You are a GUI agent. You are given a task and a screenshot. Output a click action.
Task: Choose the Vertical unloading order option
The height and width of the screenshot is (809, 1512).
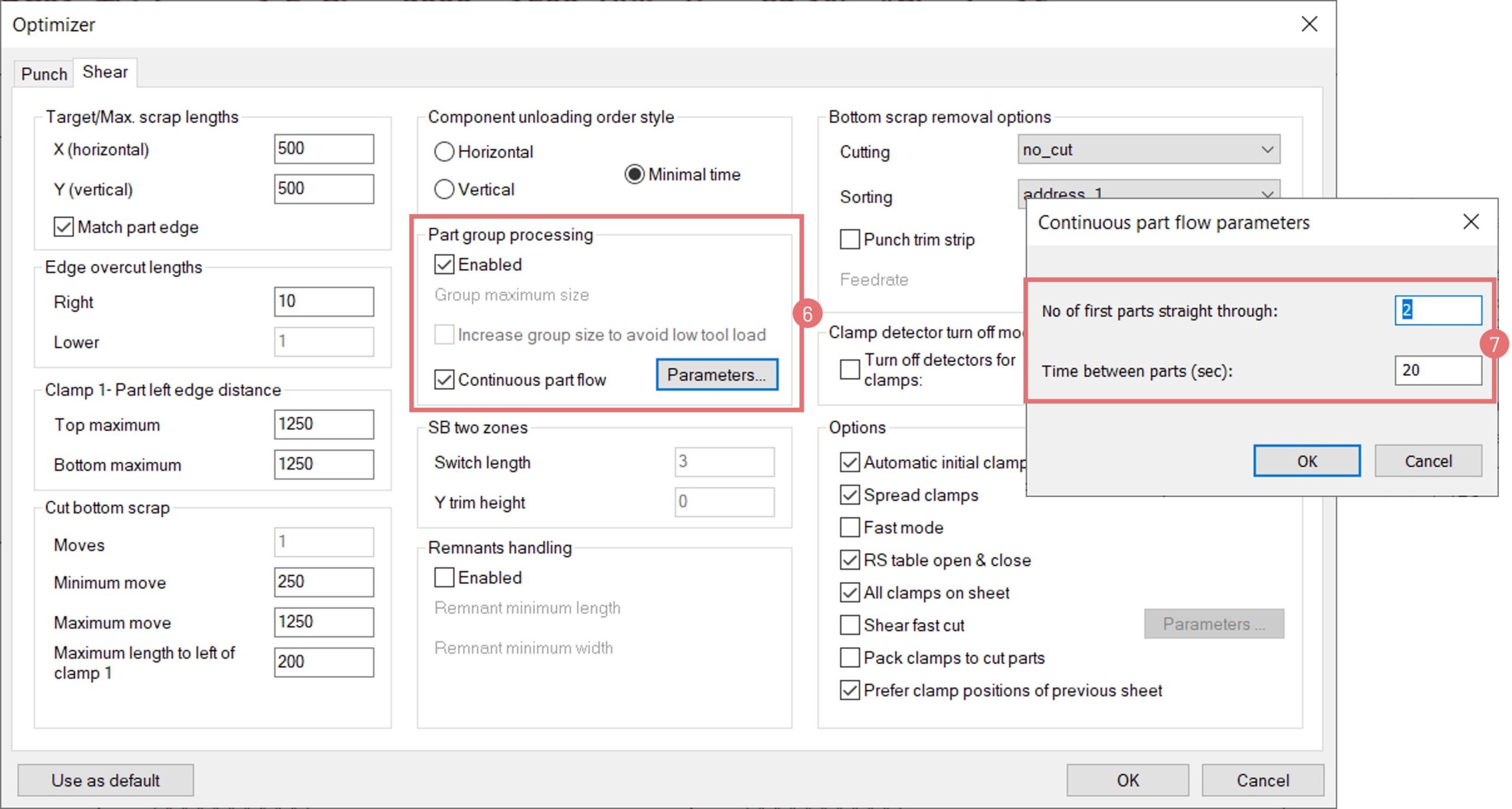(x=444, y=189)
